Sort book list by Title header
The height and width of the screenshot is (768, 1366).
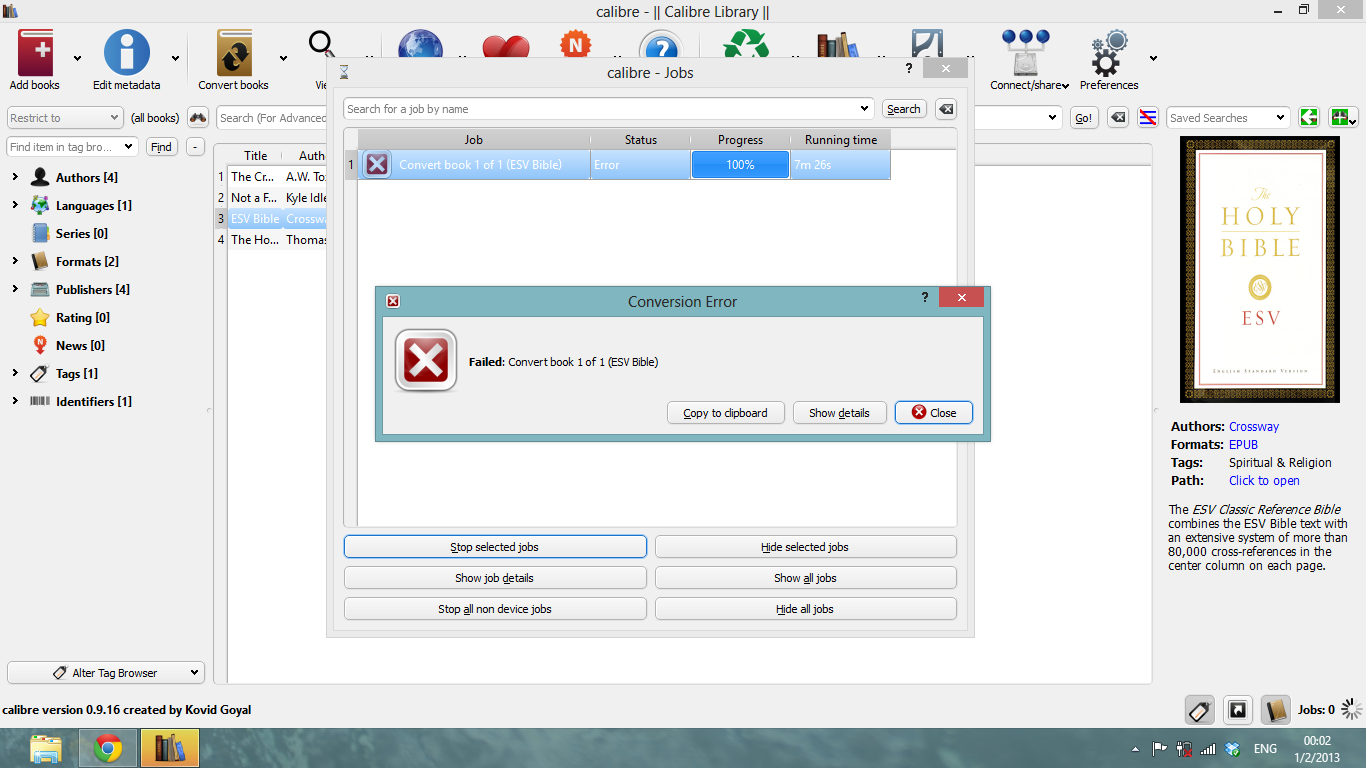256,155
